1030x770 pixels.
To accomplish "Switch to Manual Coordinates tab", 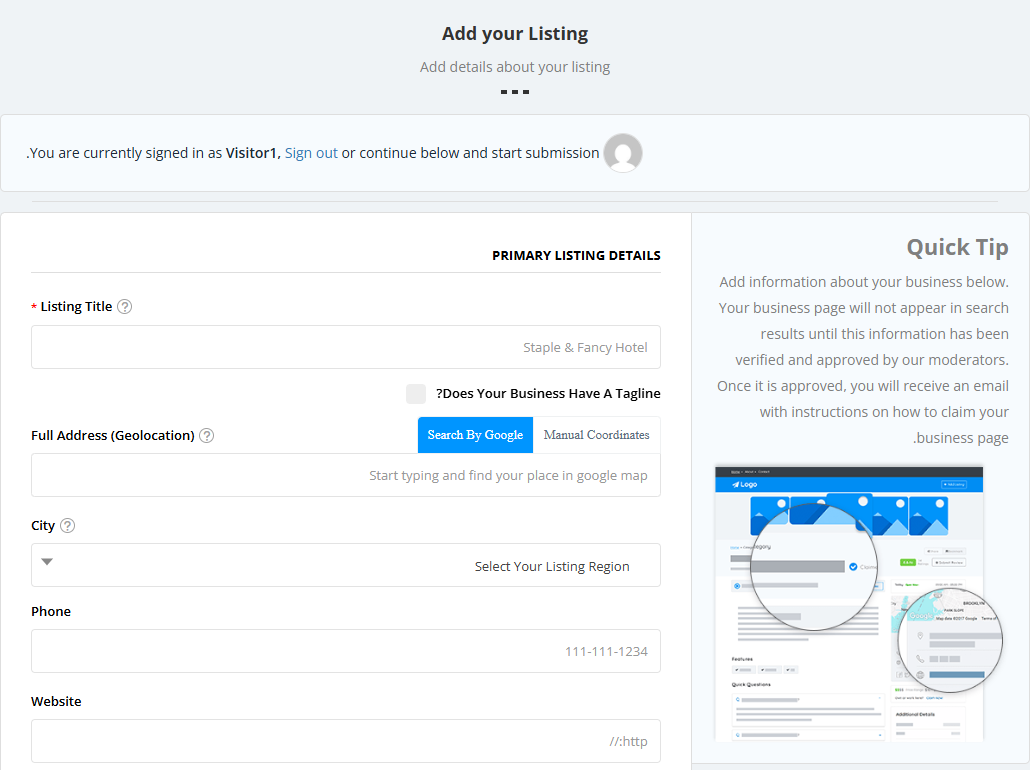I will 596,435.
